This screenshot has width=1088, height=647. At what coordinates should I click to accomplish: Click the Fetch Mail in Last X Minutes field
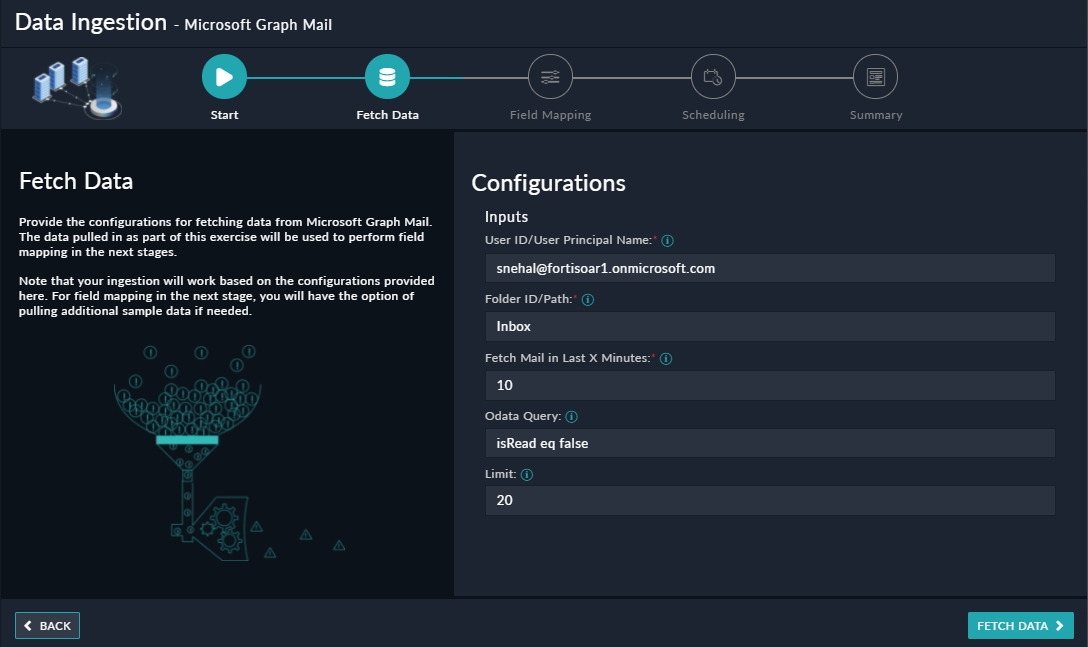click(769, 385)
